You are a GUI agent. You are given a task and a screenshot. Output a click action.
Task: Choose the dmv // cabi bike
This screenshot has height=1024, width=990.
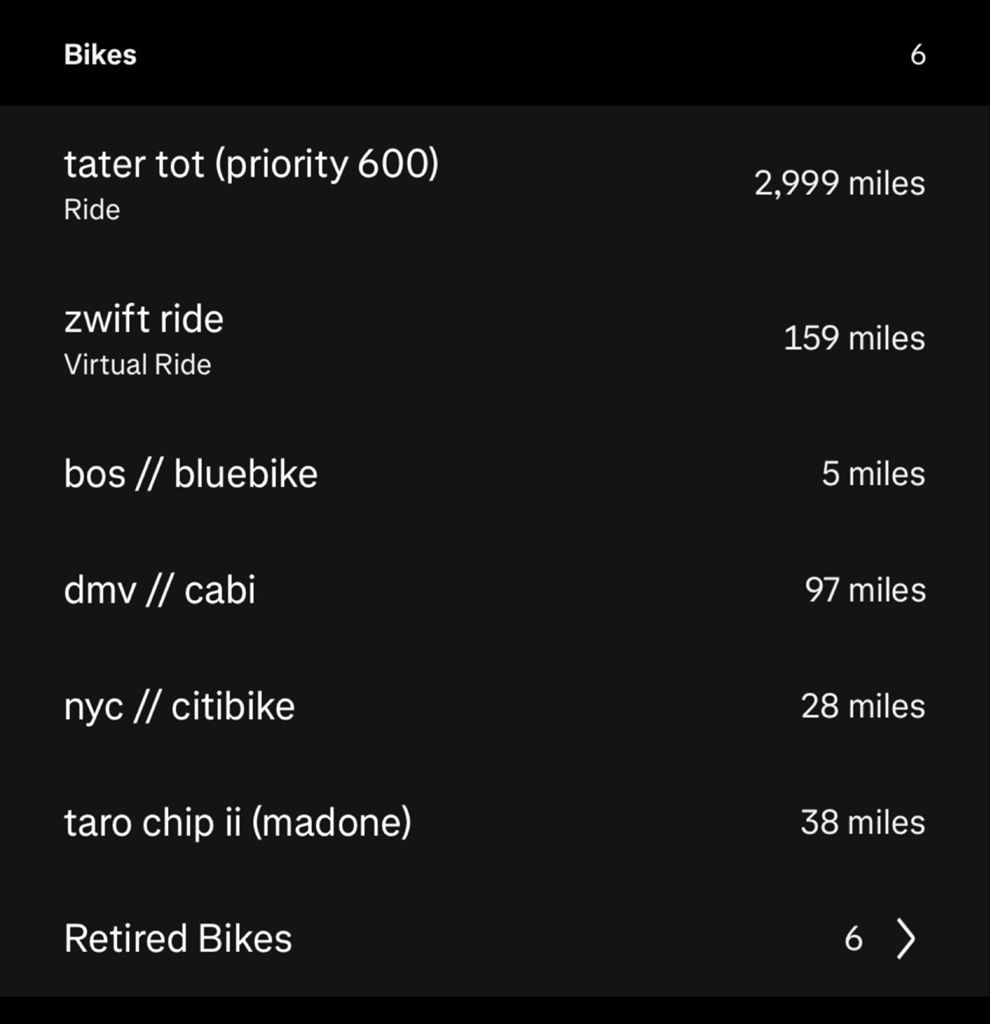pos(160,590)
